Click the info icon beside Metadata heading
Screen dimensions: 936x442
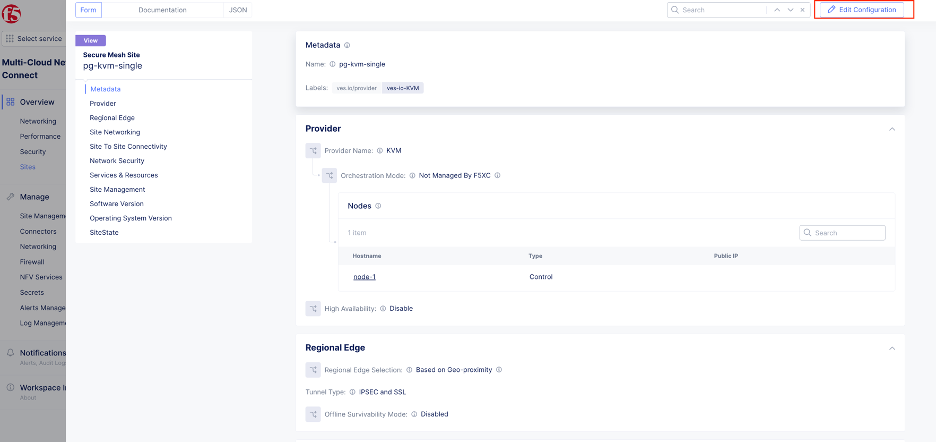pyautogui.click(x=347, y=45)
